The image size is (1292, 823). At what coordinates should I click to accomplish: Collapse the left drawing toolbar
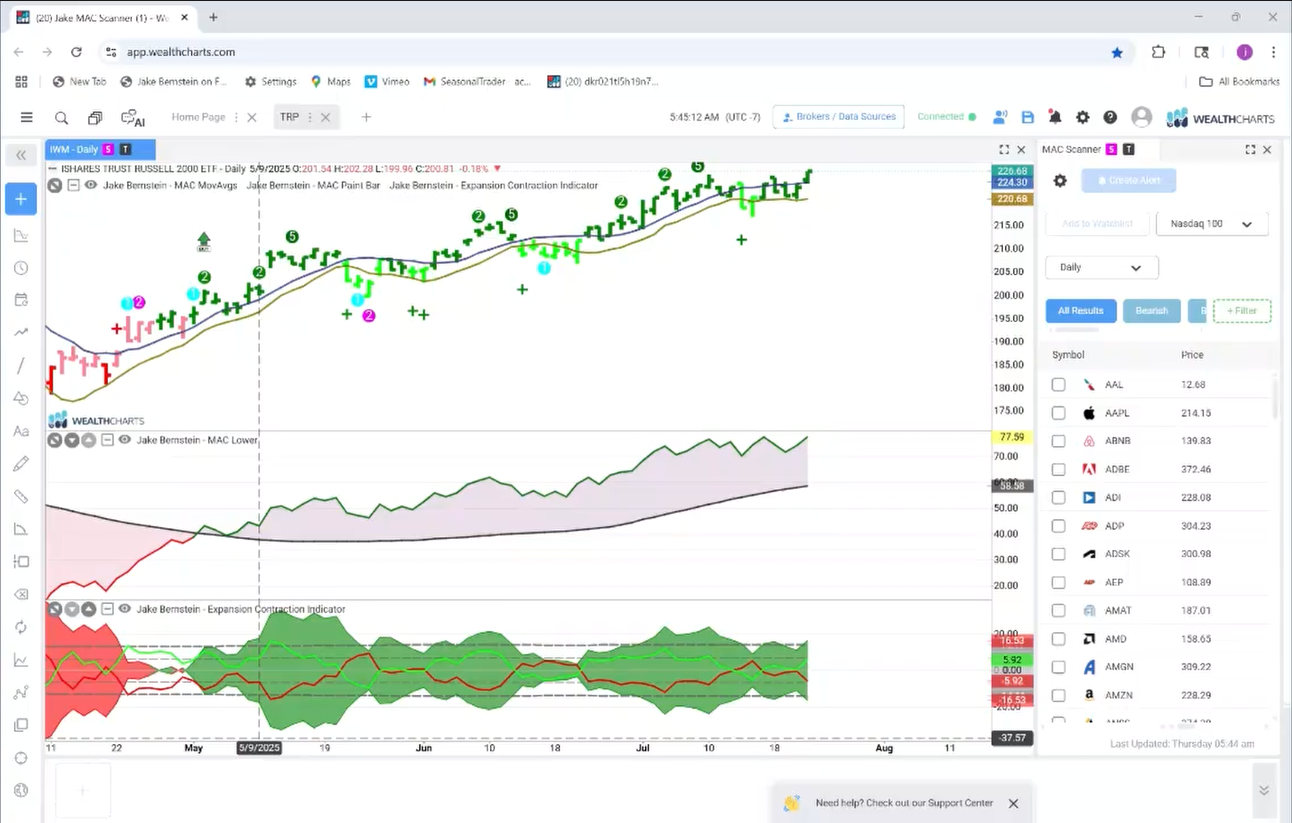click(21, 155)
